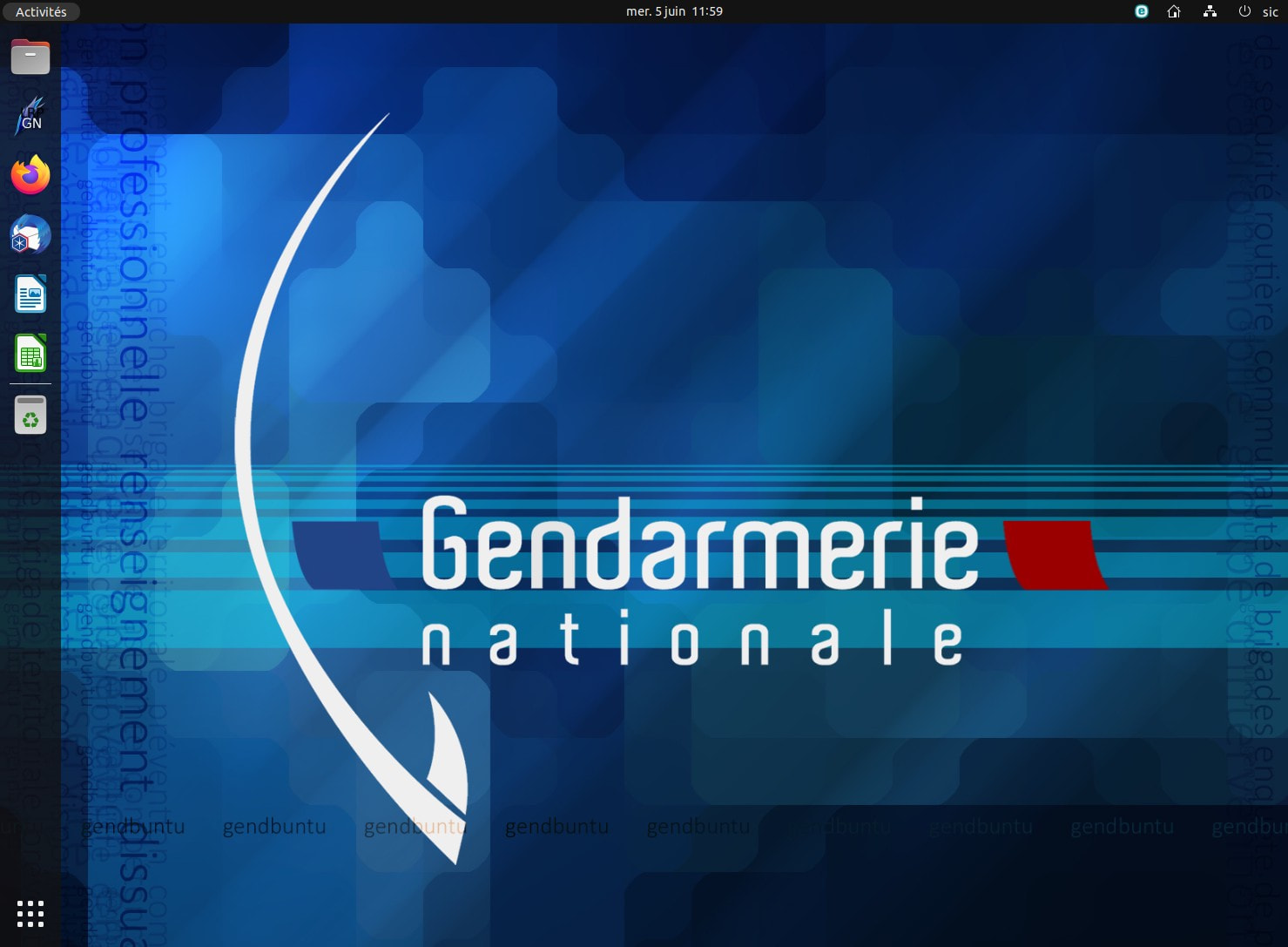Open the clock calendar showing mer. 5 juin
Viewport: 1288px width, 947px height.
[674, 11]
